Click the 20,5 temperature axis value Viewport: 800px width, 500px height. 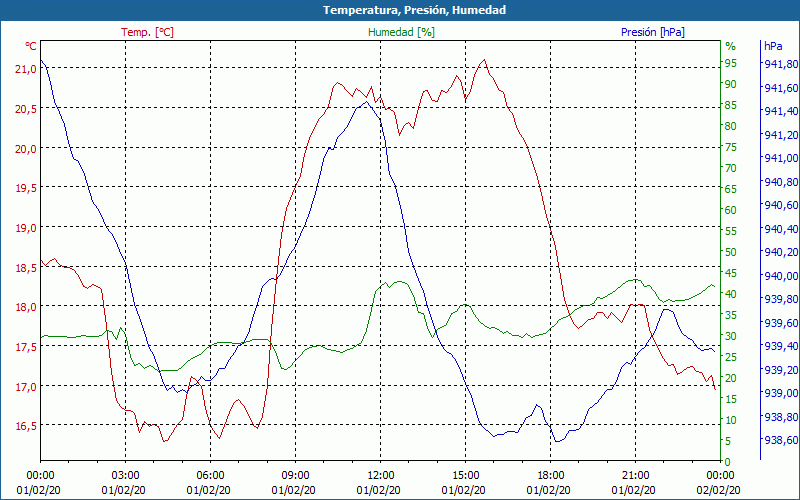point(26,109)
